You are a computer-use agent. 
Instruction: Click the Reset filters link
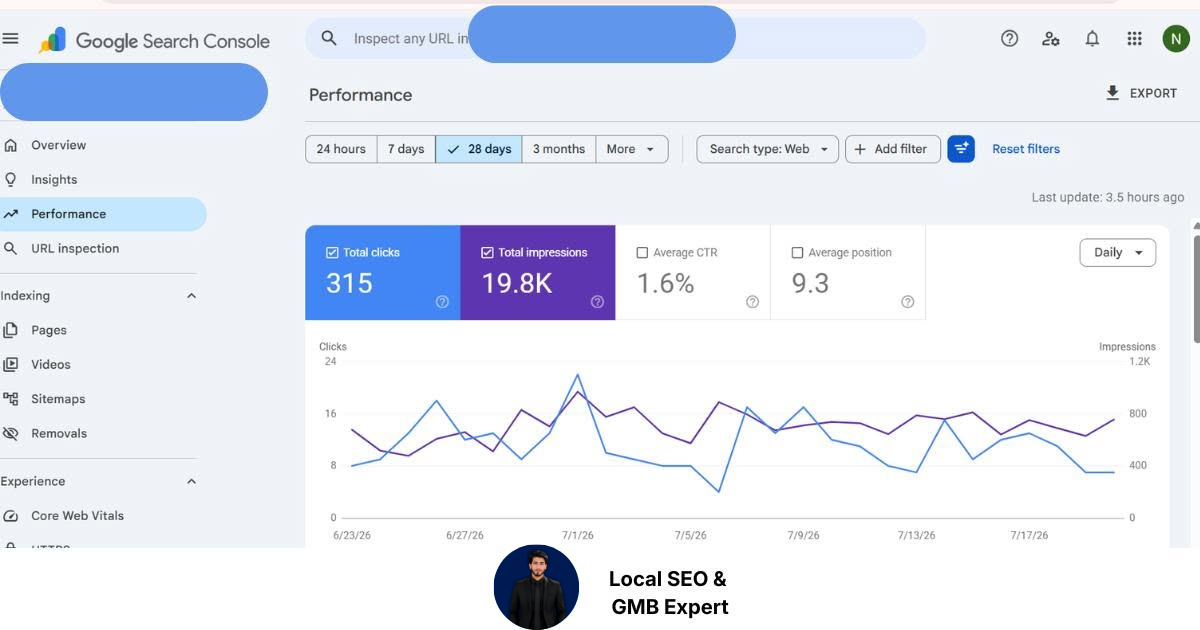tap(1026, 149)
